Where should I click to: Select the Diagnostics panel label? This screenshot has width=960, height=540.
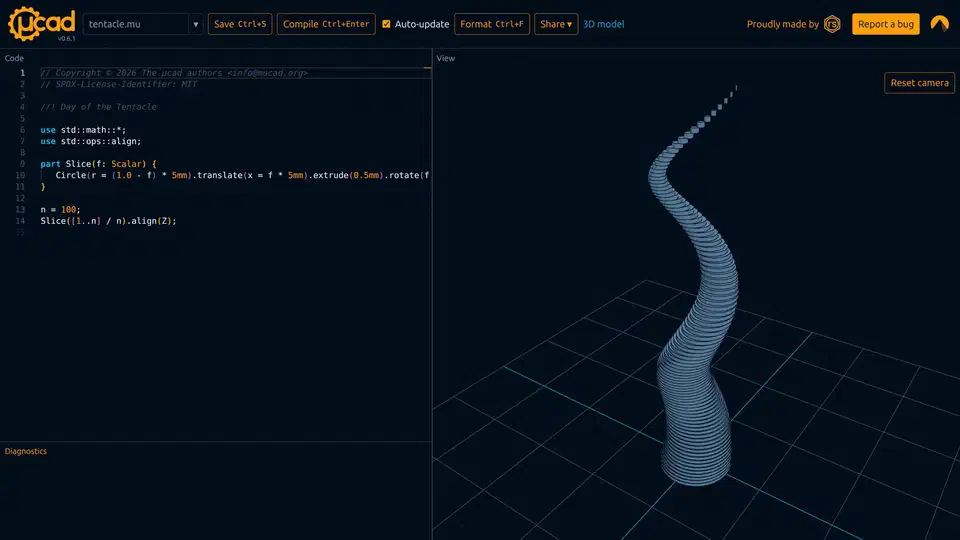[x=26, y=451]
